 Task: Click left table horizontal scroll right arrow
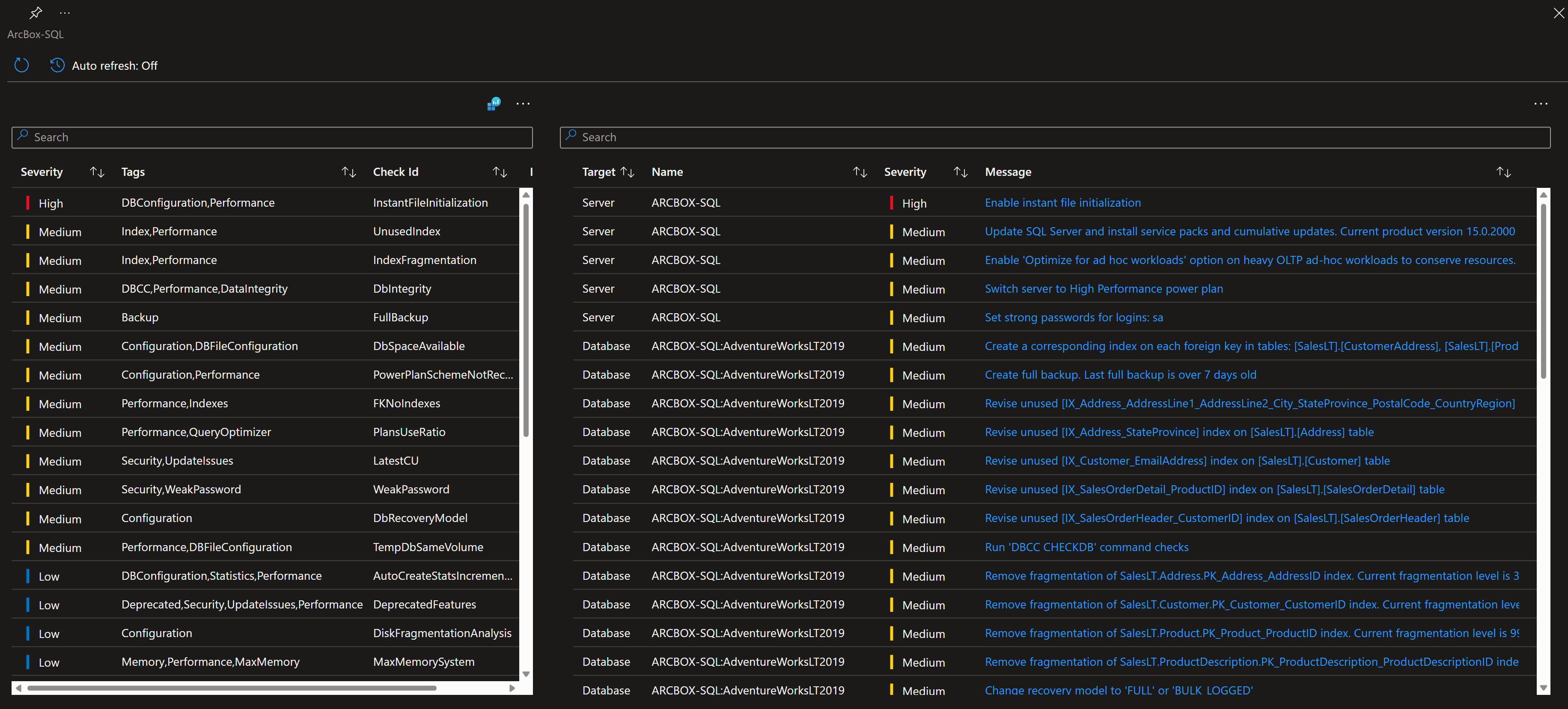coord(512,688)
